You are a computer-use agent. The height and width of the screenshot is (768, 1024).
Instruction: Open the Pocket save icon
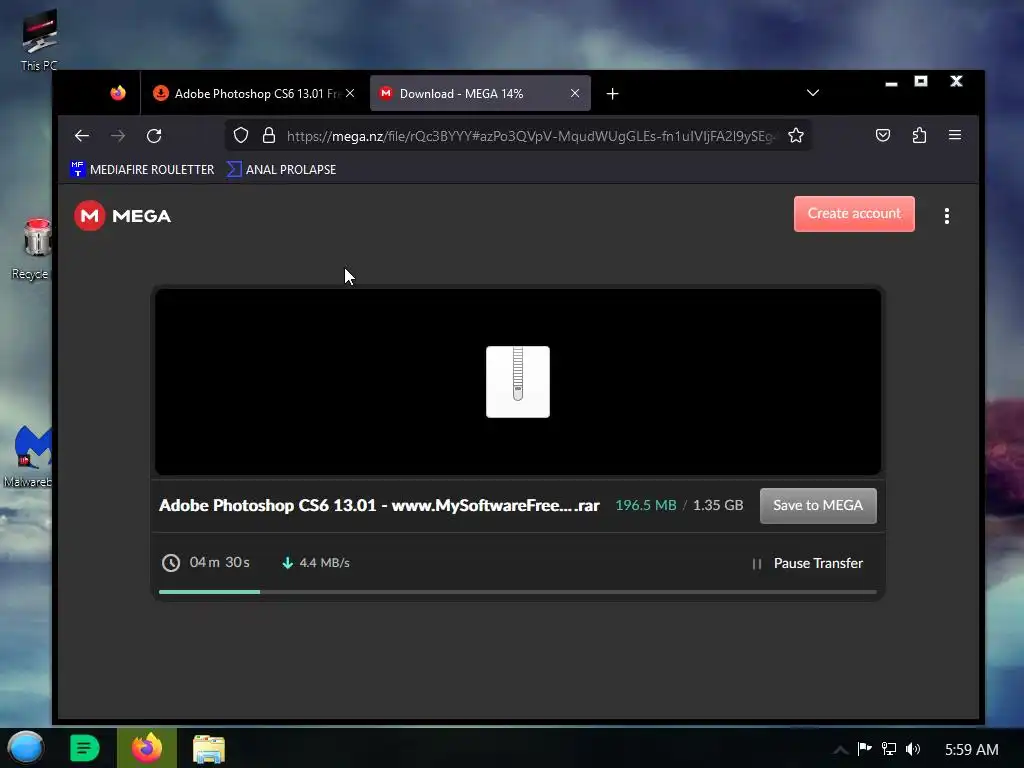[x=882, y=135]
